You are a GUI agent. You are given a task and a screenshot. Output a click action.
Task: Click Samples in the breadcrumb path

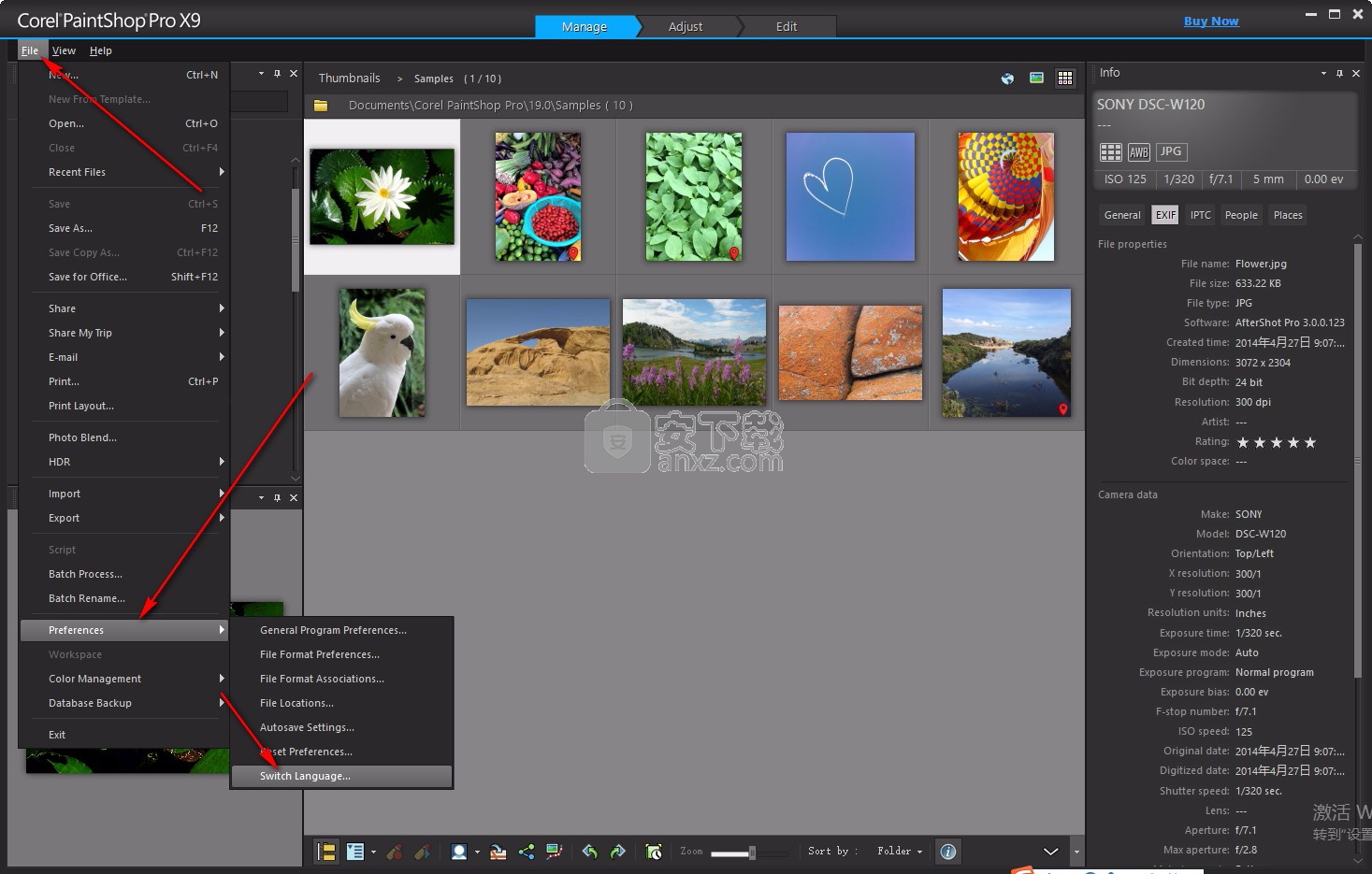[x=434, y=79]
